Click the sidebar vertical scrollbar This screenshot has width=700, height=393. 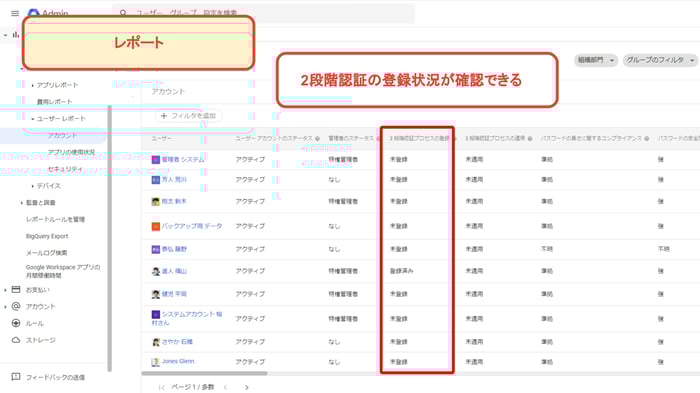coord(109,238)
